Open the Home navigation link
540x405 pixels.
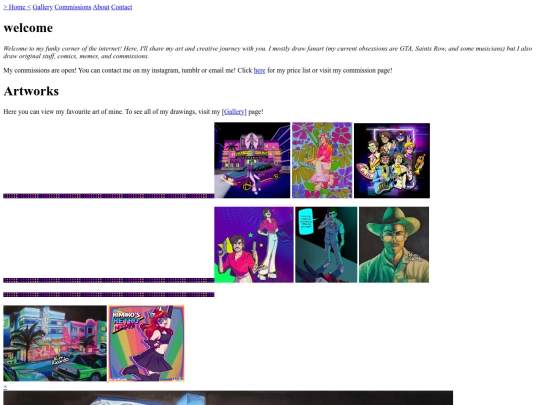[x=17, y=7]
